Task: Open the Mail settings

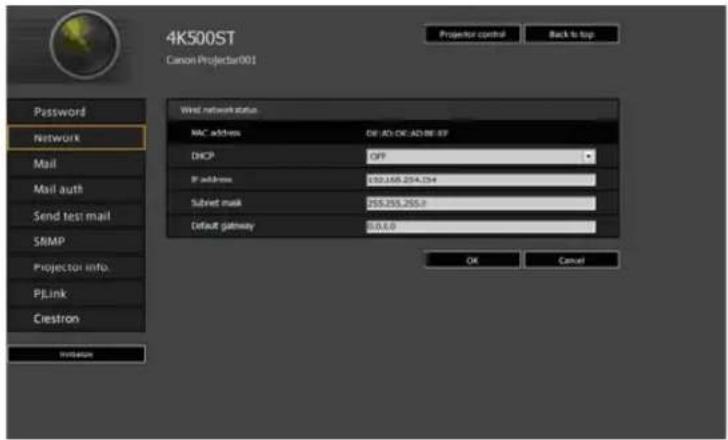Action: coord(77,163)
